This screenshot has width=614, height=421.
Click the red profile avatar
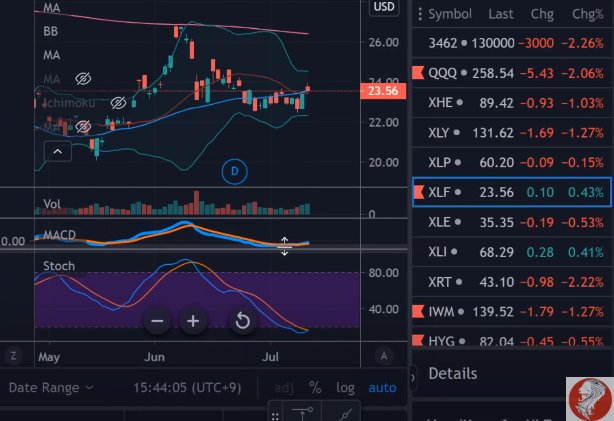pyautogui.click(x=590, y=399)
